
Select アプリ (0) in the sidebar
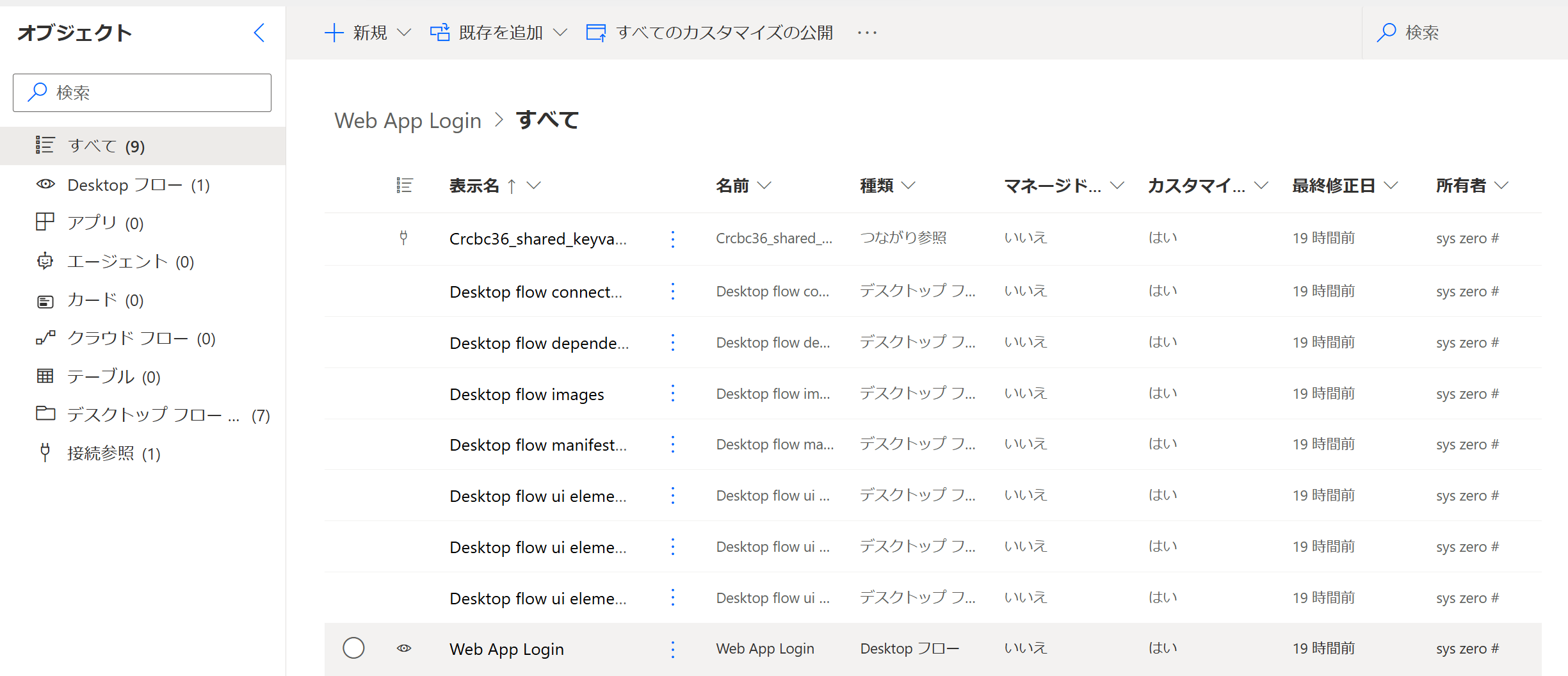point(143,223)
